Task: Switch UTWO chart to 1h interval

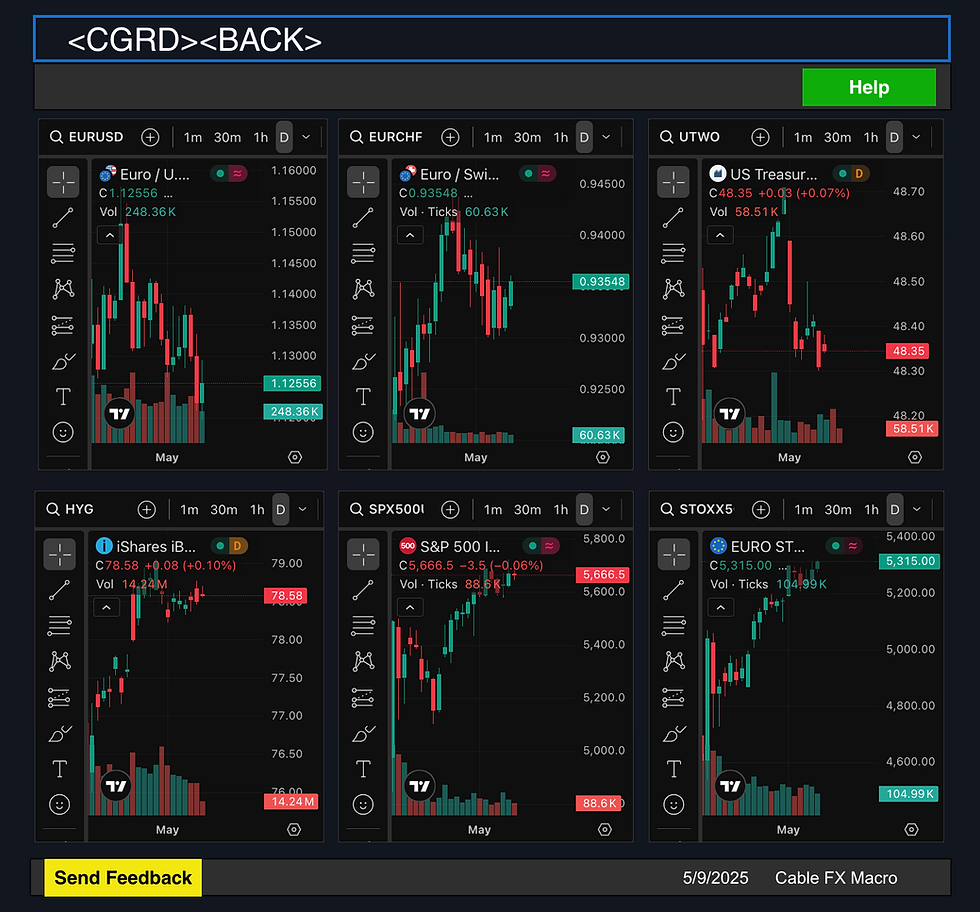Action: (871, 137)
